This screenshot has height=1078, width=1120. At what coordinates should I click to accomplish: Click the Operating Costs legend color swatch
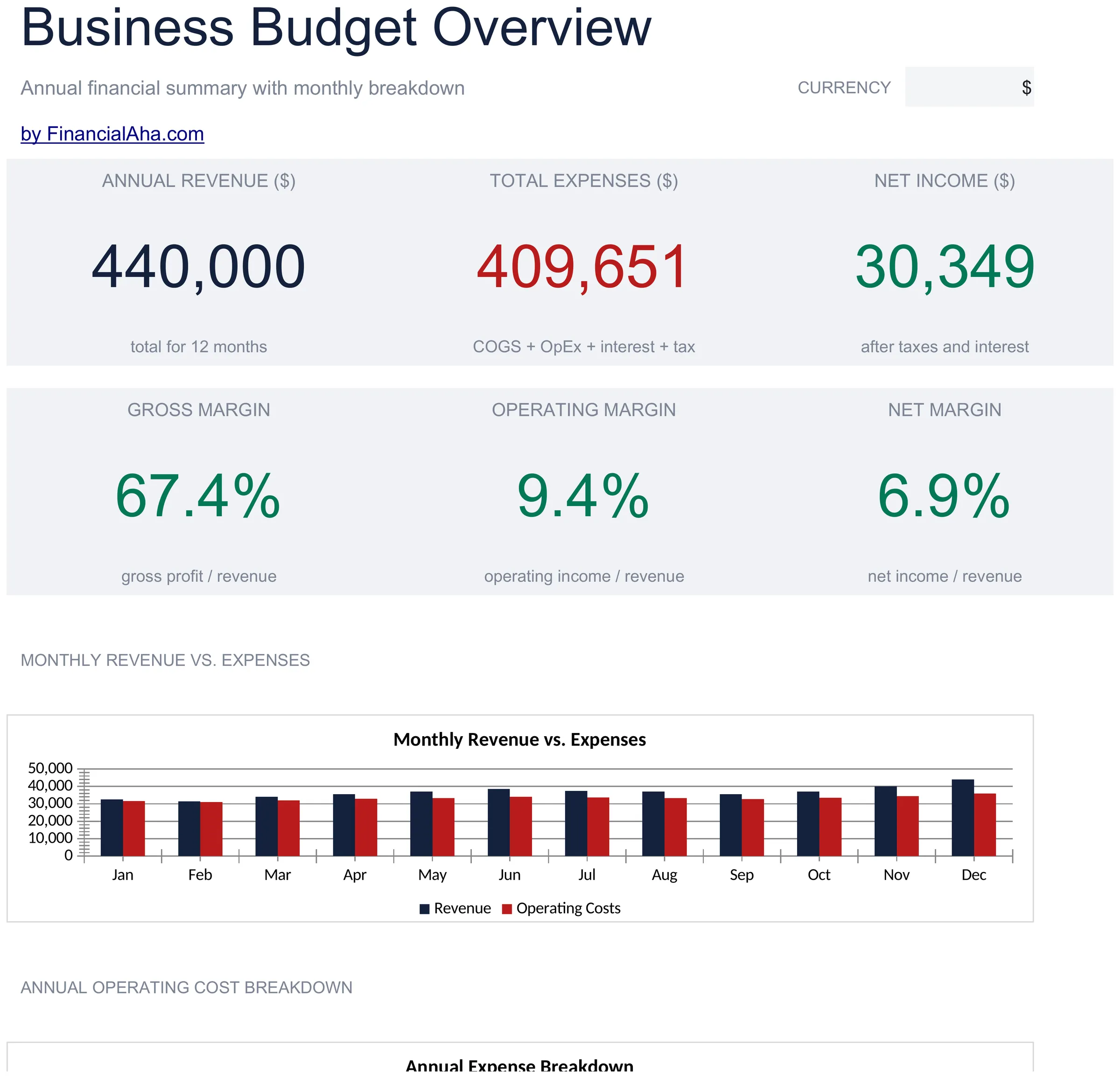tap(506, 909)
